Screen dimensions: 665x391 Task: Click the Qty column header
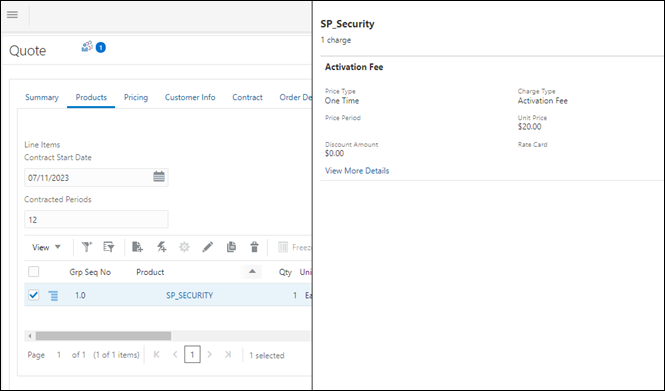click(285, 272)
